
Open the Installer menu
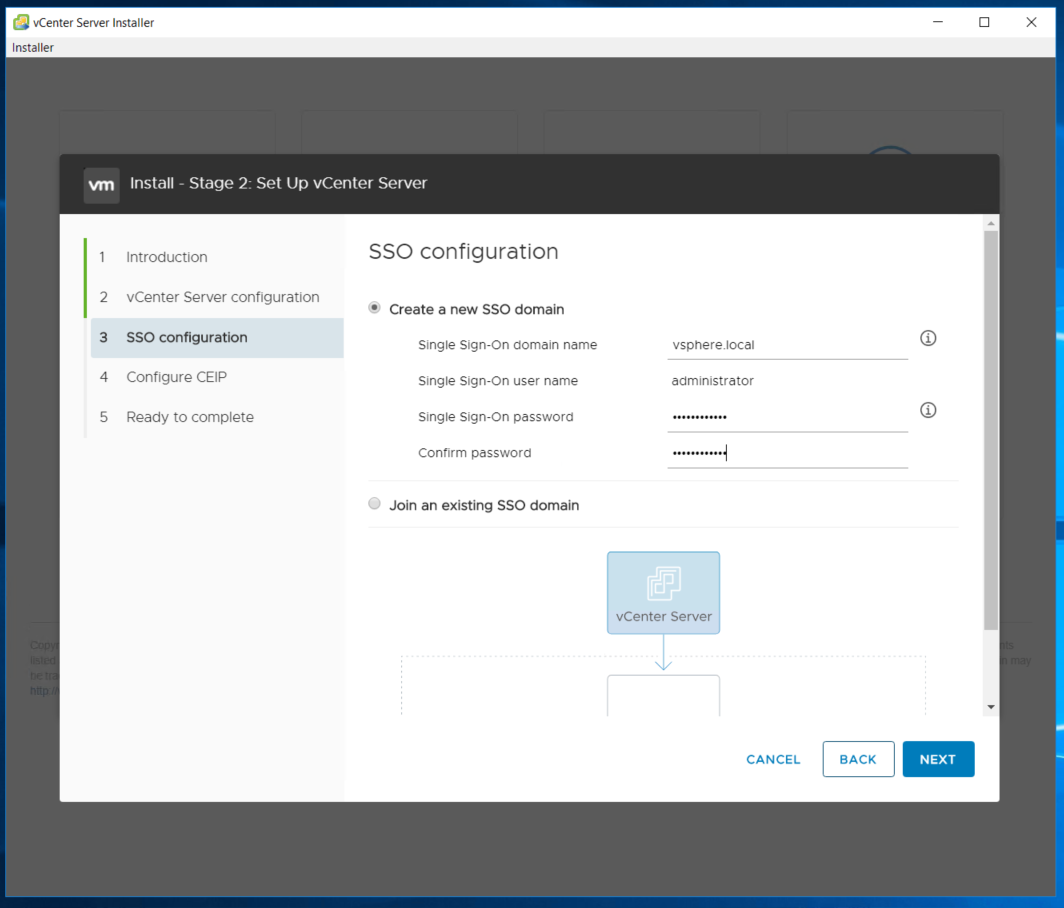coord(33,48)
